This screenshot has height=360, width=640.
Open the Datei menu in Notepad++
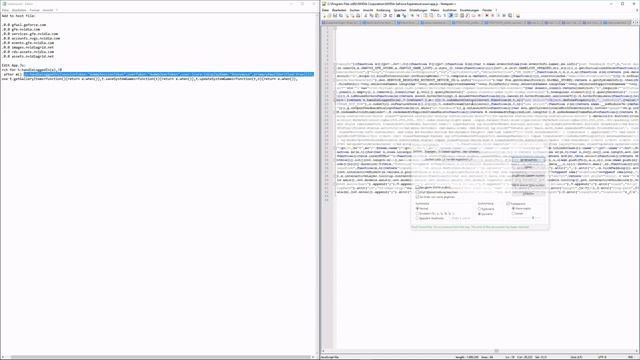coord(325,10)
